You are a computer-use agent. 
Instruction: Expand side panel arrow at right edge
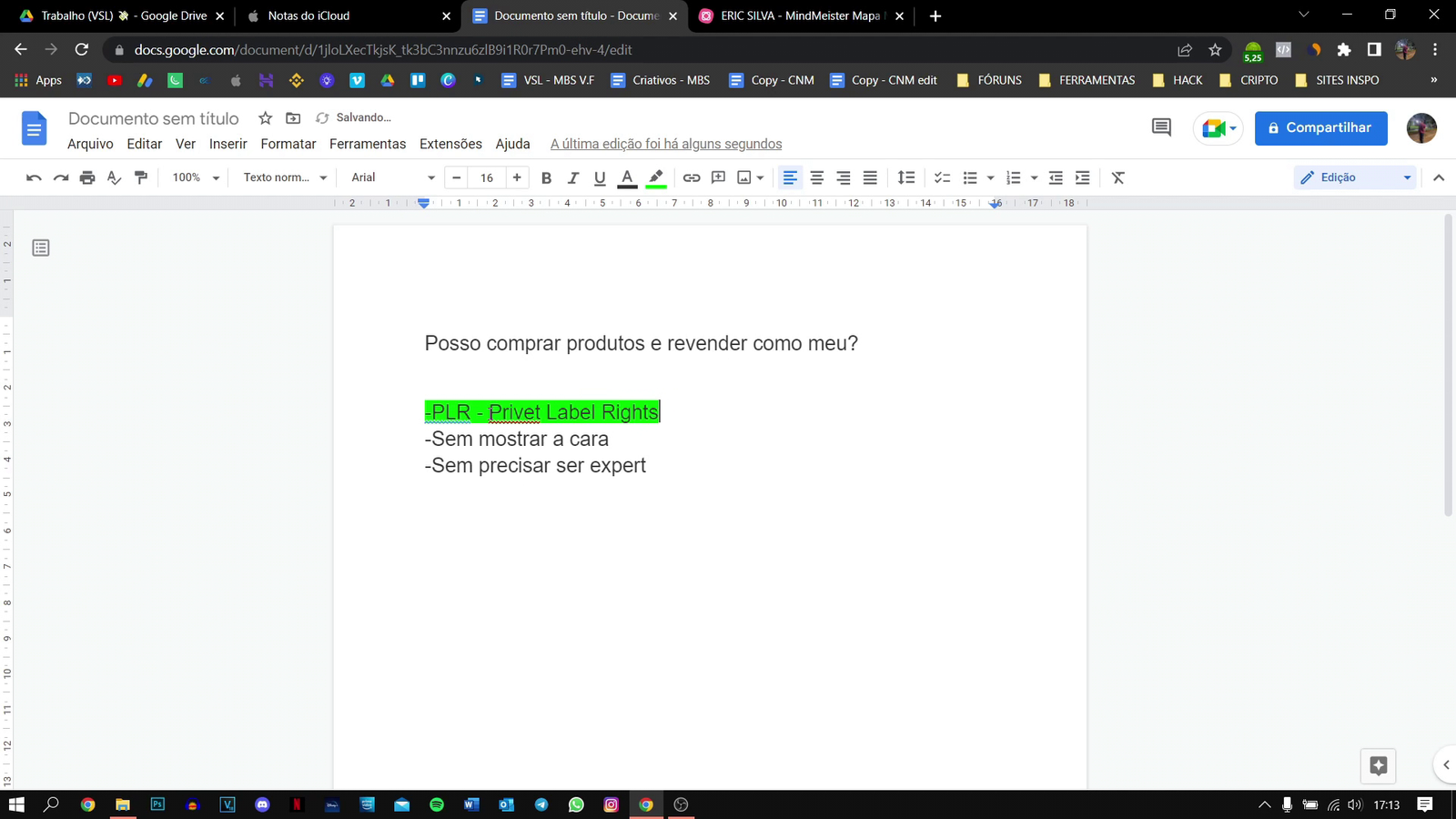(1446, 765)
